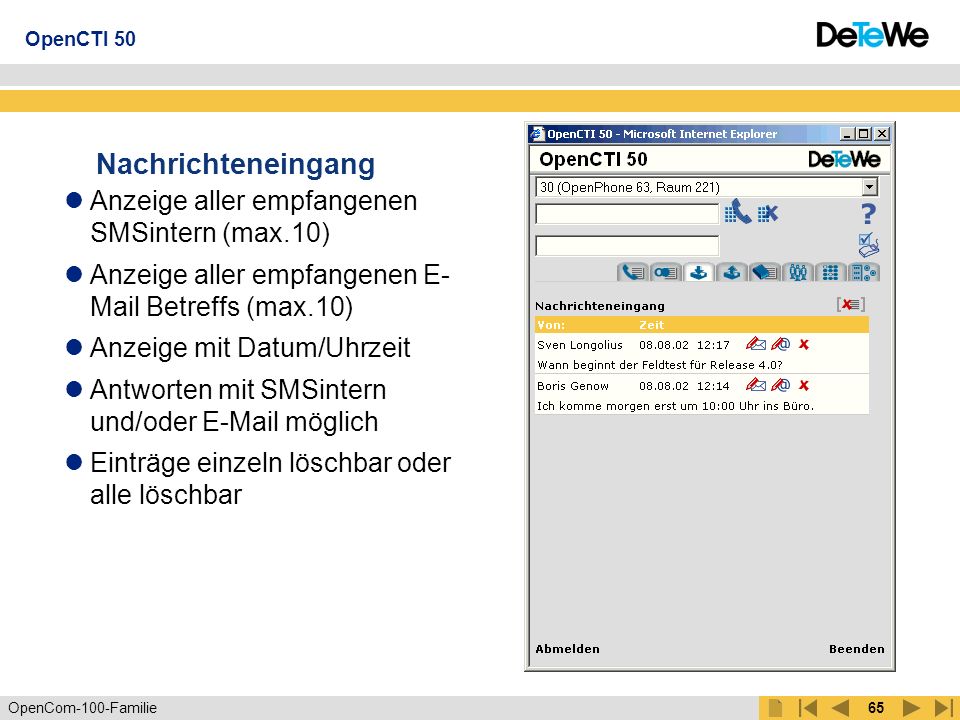960x720 pixels.
Task: Go to the previous slide arrow
Action: (840, 708)
